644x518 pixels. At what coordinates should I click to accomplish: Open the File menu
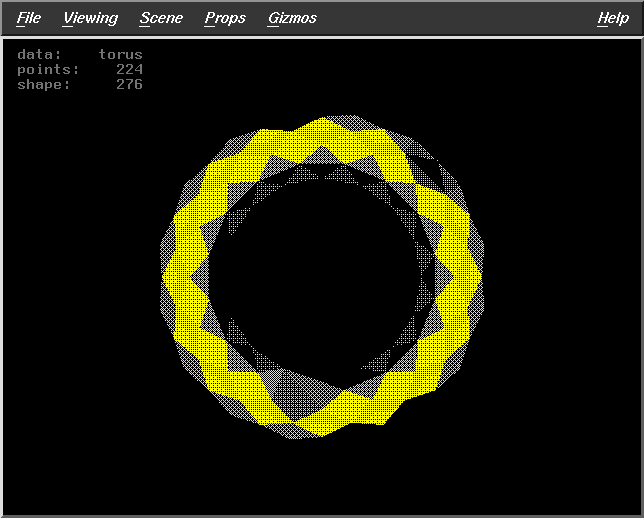tap(29, 18)
